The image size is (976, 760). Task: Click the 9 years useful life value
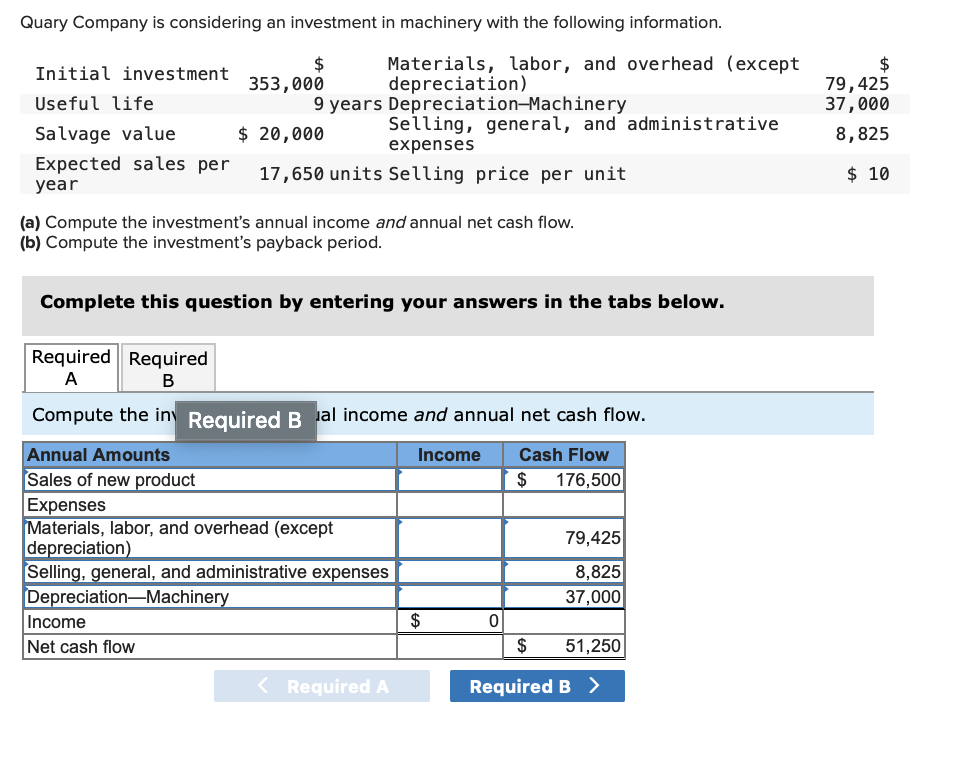coord(348,103)
